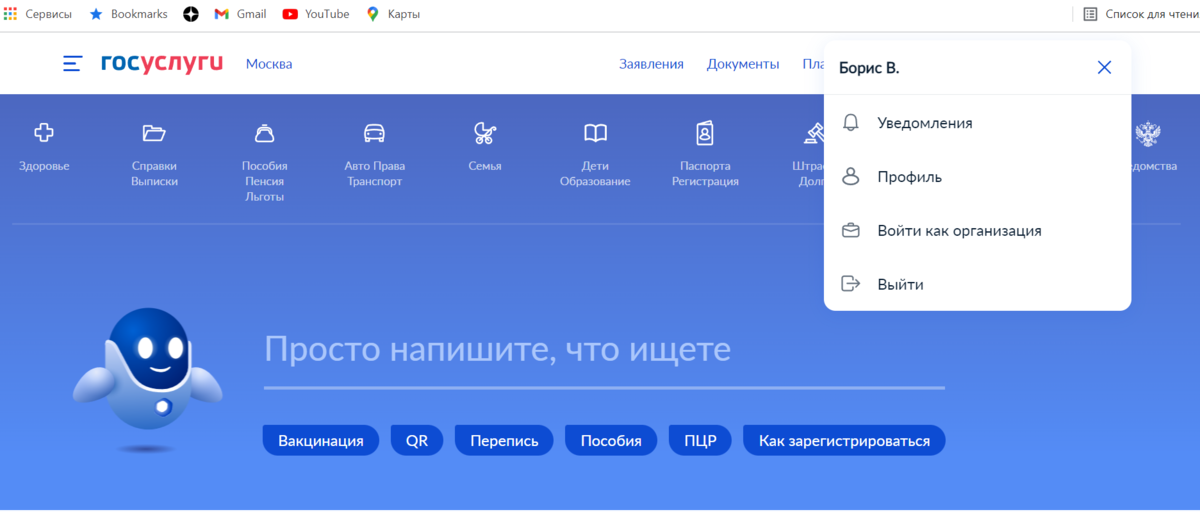This screenshot has height=512, width=1200.
Task: Open the Справки Выписки folder icon
Action: point(154,132)
